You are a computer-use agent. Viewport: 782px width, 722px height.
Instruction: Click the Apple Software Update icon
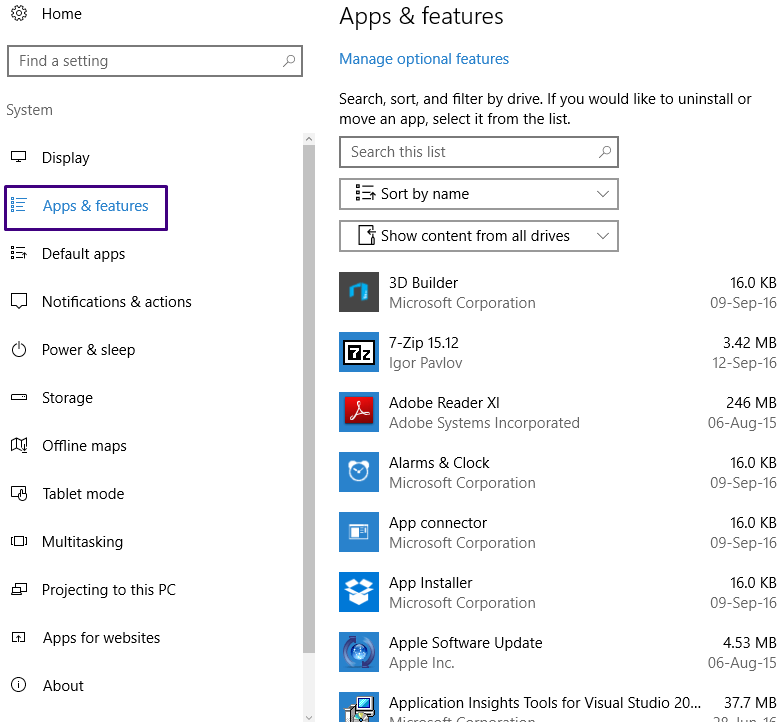click(x=359, y=652)
